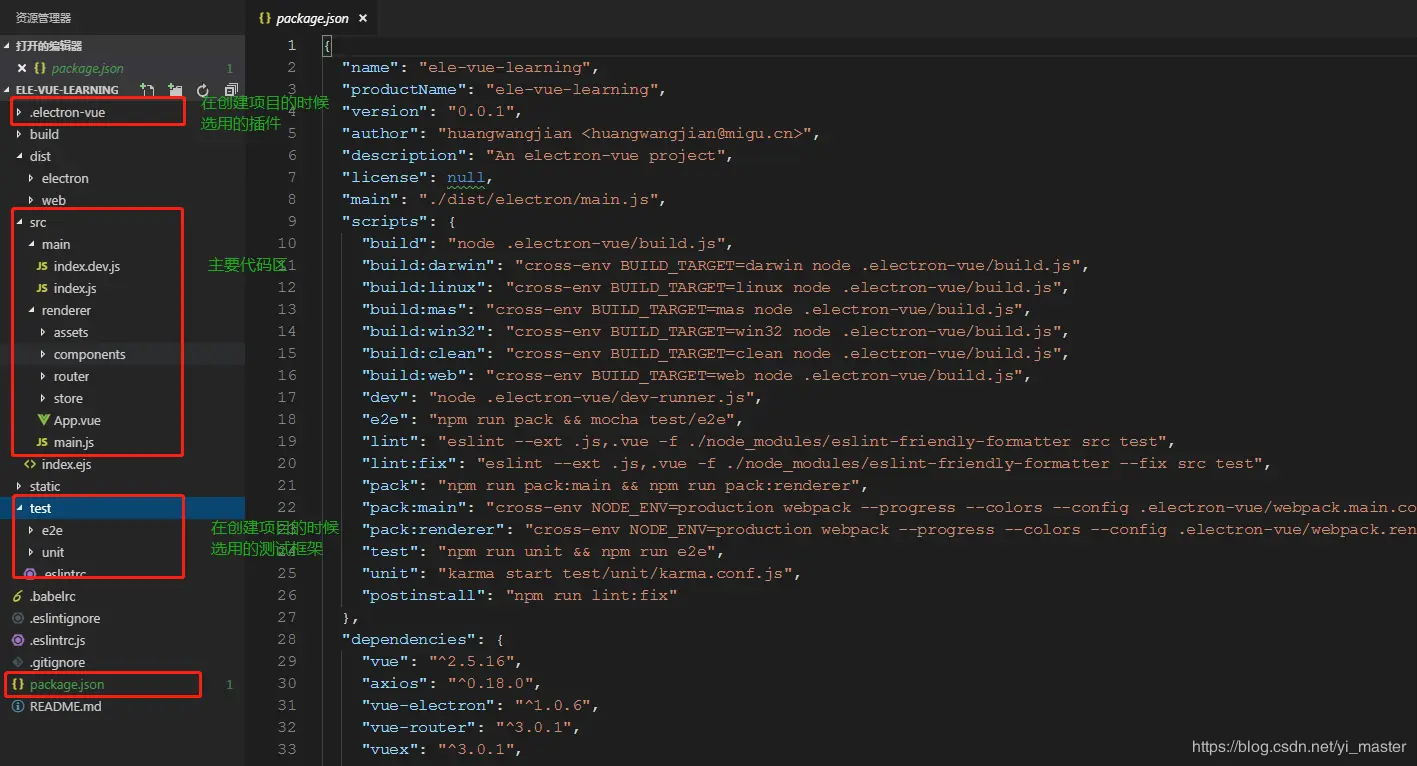
Task: Click the "scripts" key on line 9
Action: (385, 222)
